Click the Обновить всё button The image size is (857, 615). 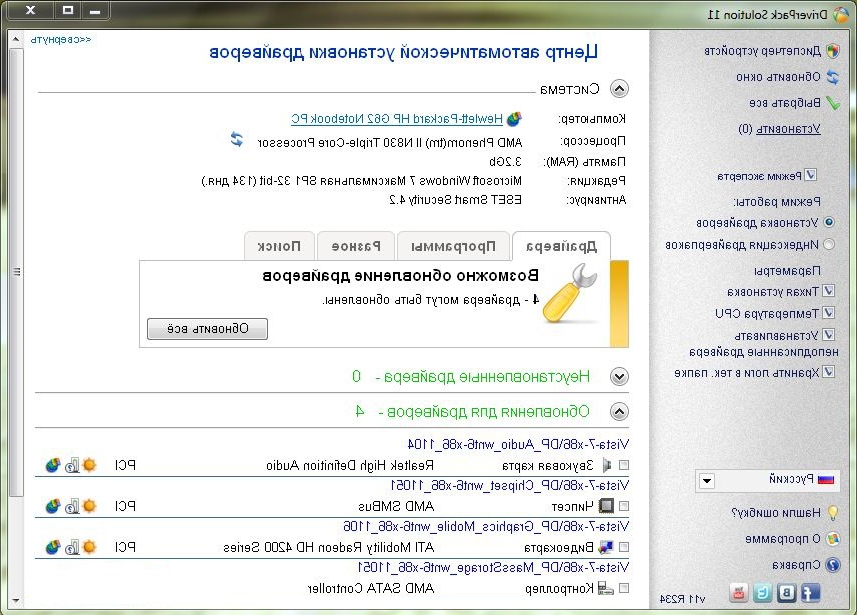[208, 329]
